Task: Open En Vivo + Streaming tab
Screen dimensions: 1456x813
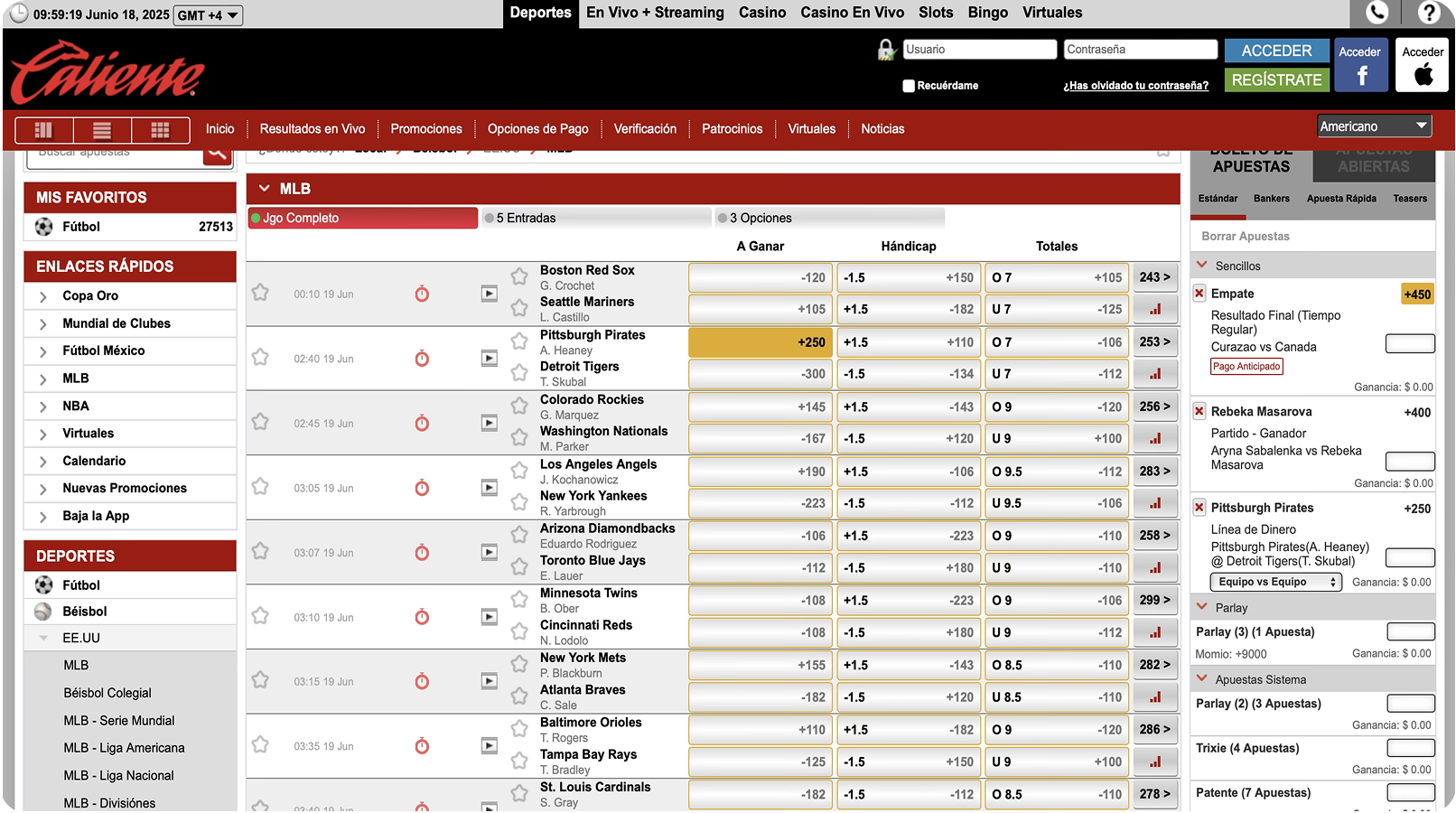Action: tap(655, 13)
